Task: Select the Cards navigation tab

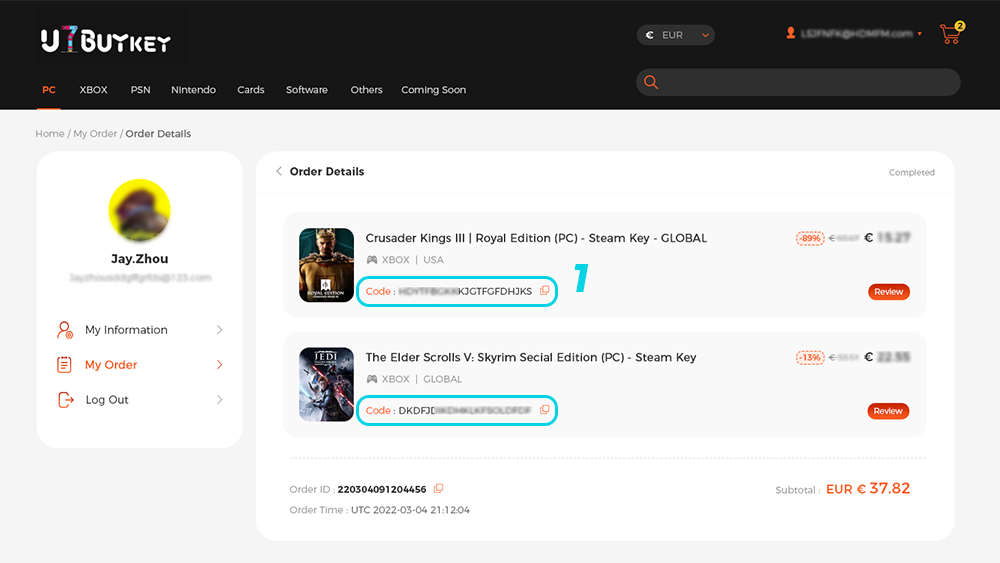Action: pos(251,90)
